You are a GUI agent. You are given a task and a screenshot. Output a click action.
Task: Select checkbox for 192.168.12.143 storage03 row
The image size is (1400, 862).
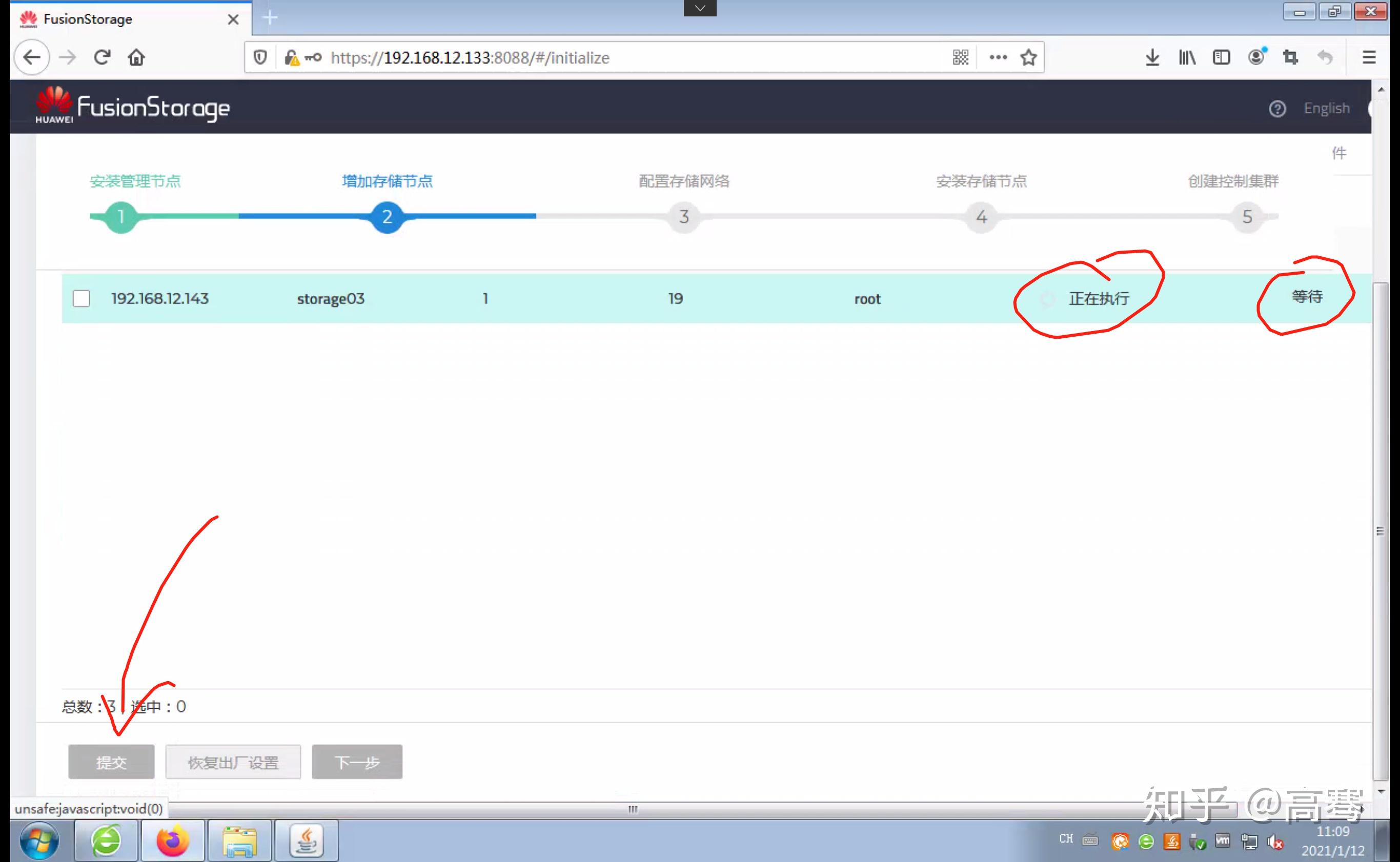pyautogui.click(x=81, y=298)
